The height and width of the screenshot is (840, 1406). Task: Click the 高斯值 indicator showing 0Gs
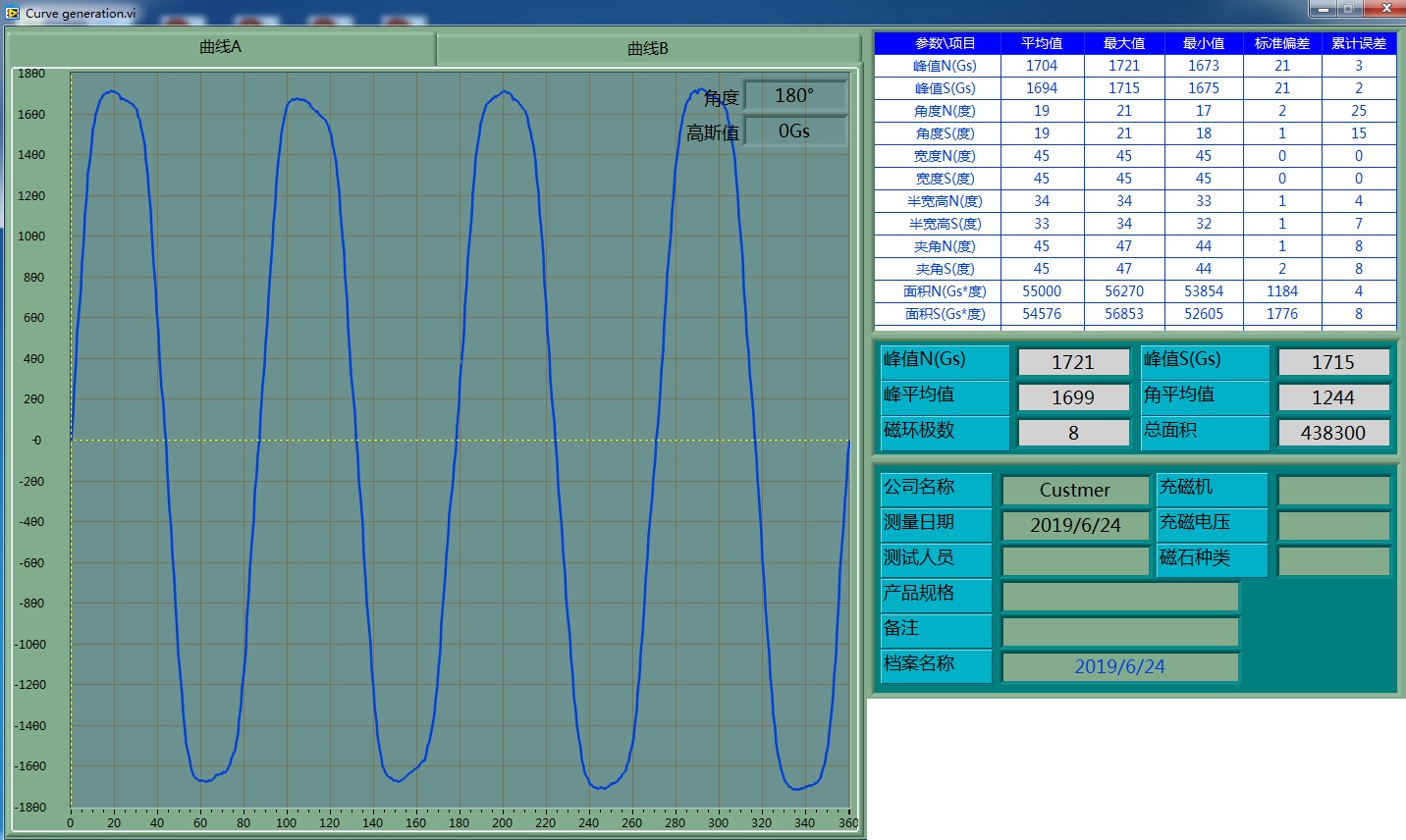[x=794, y=131]
